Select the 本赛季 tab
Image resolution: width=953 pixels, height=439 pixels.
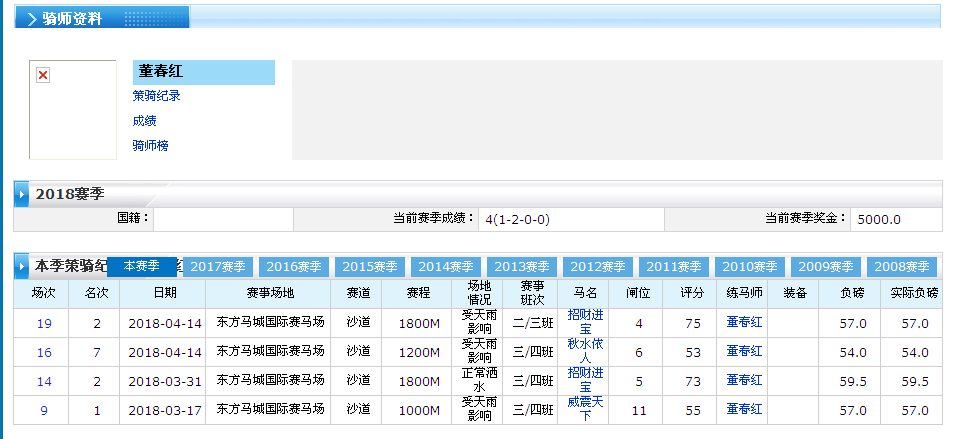141,266
